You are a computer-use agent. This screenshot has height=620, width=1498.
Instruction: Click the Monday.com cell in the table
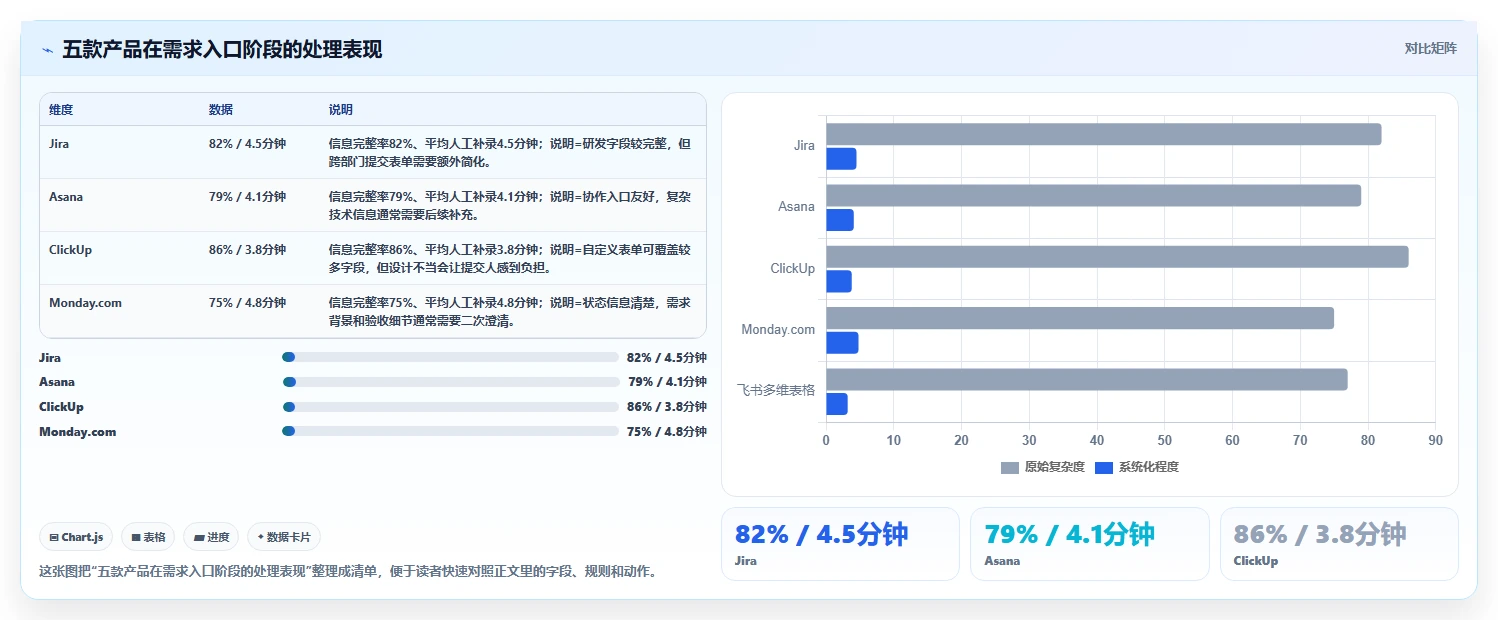[85, 303]
